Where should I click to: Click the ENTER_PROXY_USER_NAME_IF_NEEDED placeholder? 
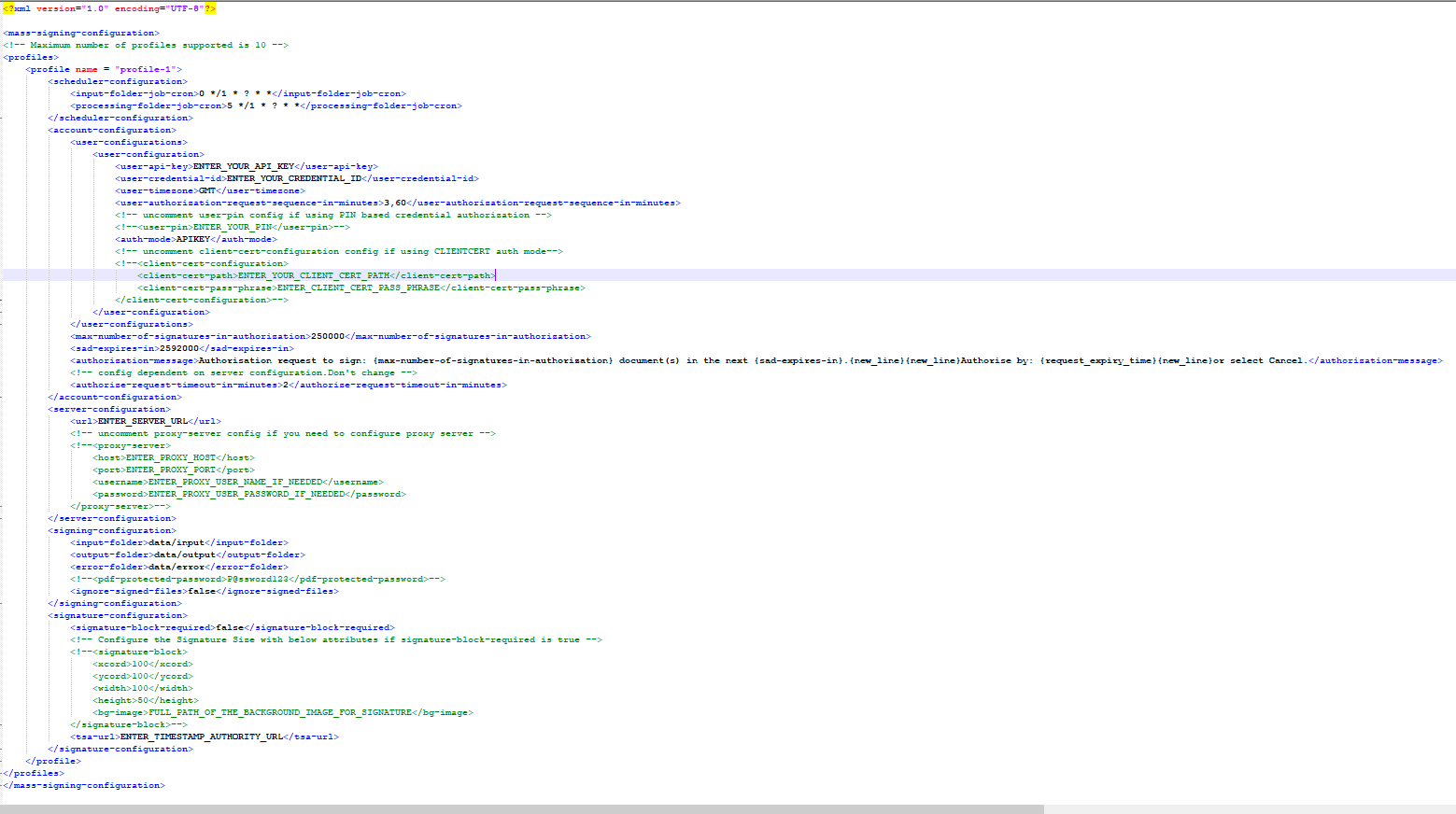[235, 482]
